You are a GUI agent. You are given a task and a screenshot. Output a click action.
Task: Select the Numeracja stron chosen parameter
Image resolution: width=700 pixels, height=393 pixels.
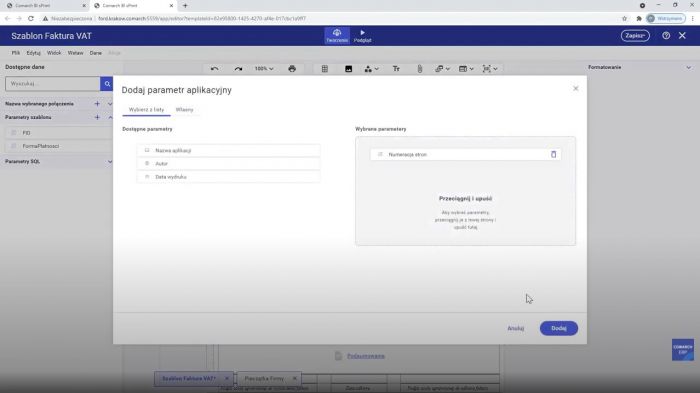465,154
